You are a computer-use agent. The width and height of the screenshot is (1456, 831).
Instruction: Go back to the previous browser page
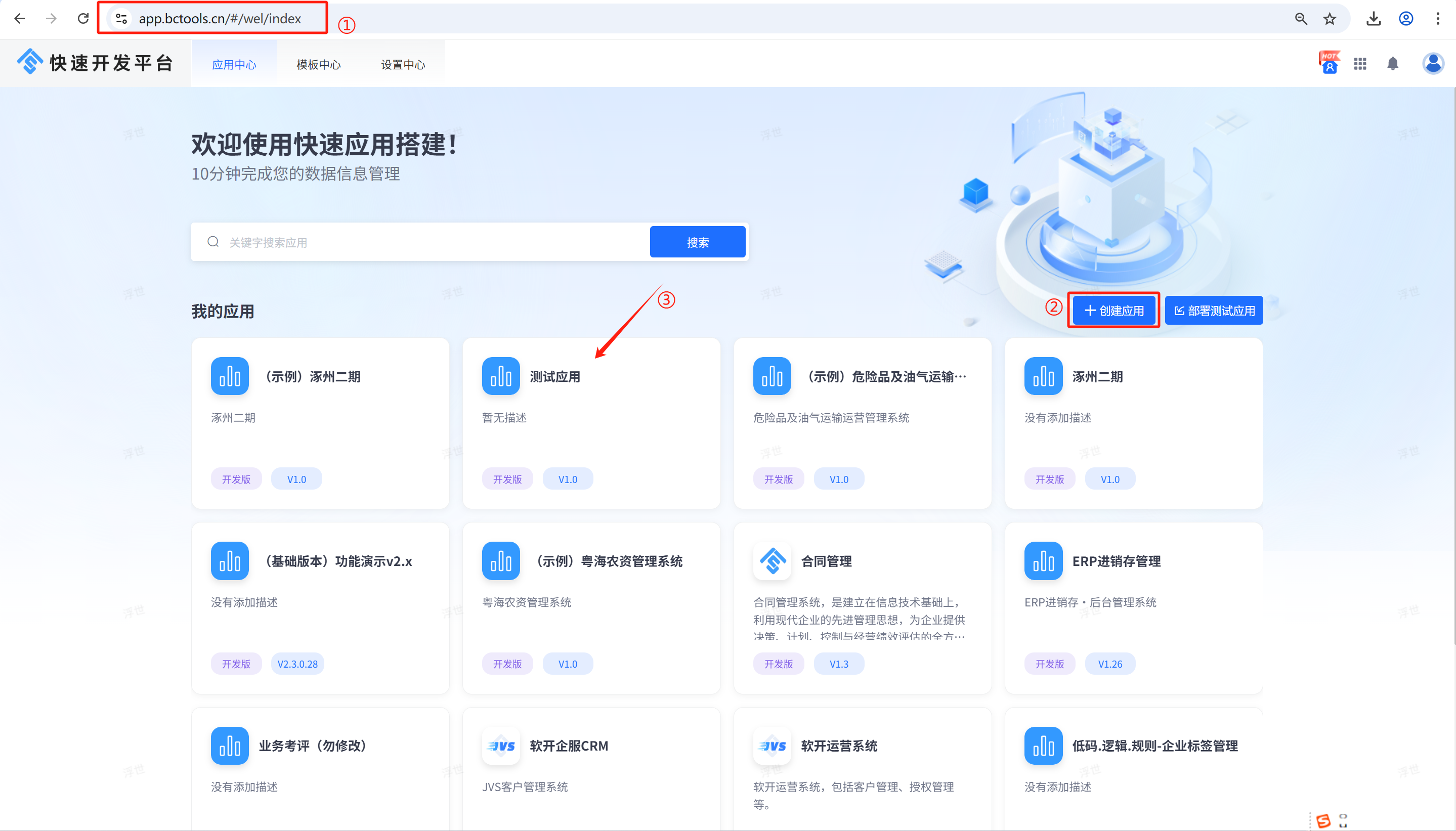pyautogui.click(x=20, y=19)
